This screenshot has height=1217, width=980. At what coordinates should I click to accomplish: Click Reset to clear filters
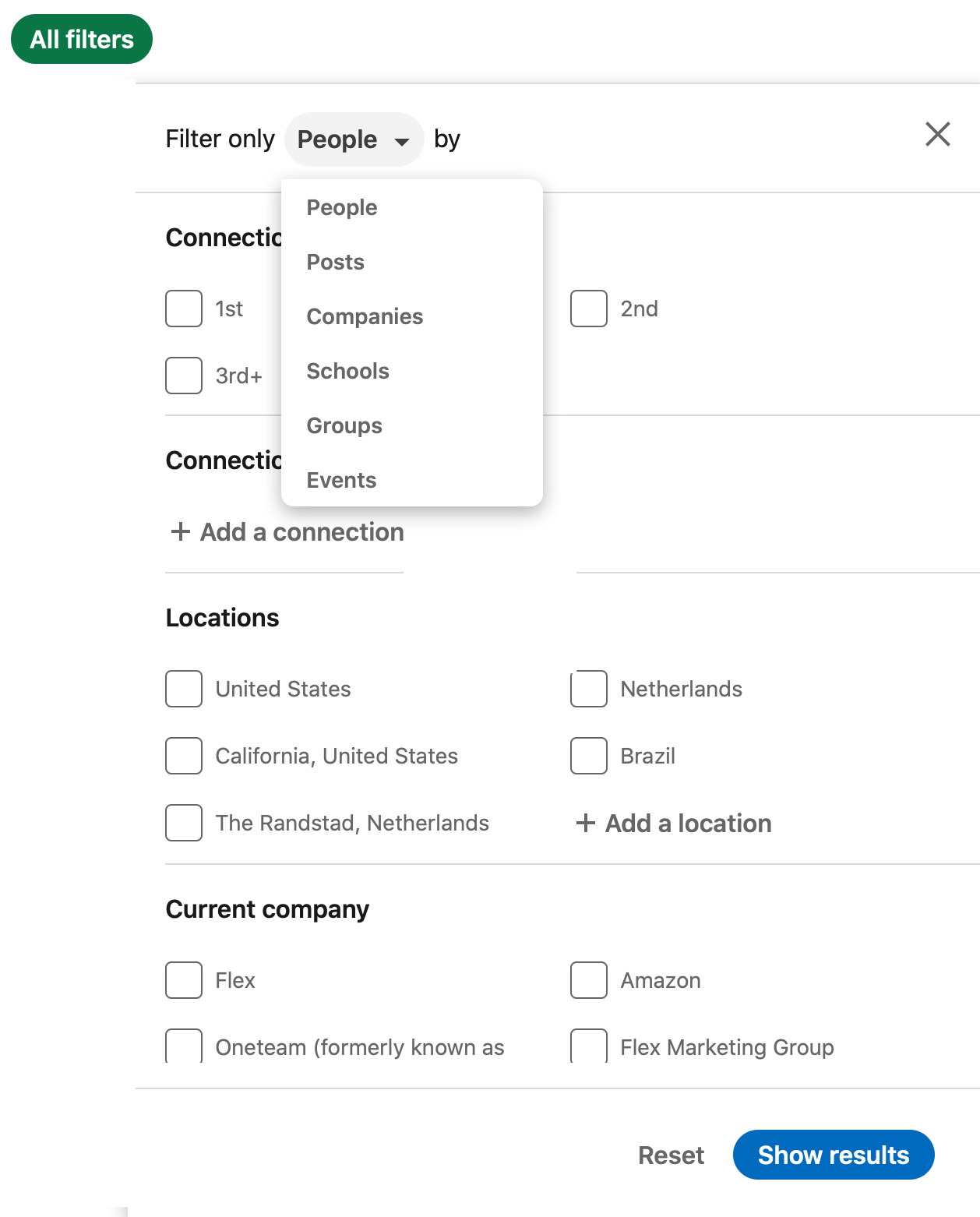pyautogui.click(x=671, y=1155)
